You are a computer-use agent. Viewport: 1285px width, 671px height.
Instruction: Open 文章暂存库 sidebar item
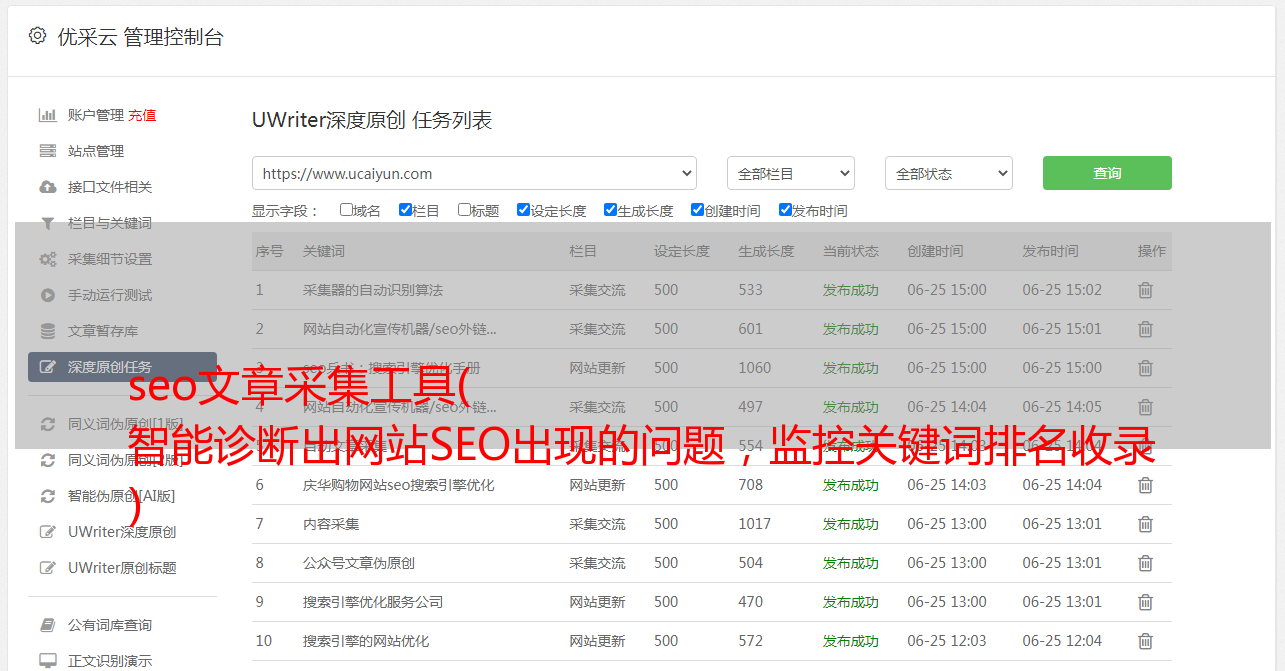[103, 331]
